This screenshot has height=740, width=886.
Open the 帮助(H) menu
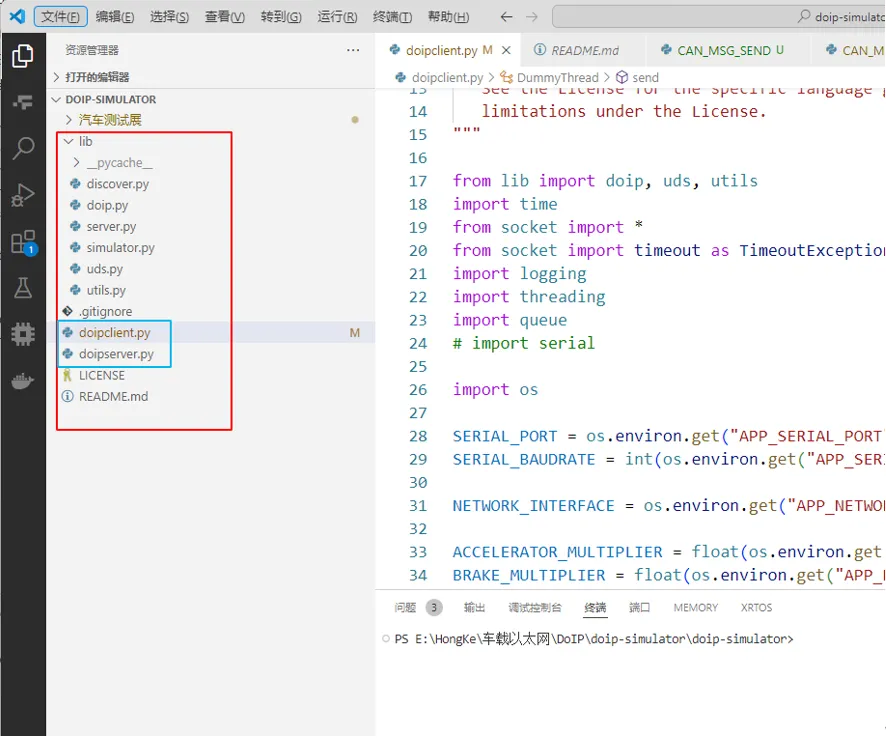448,16
